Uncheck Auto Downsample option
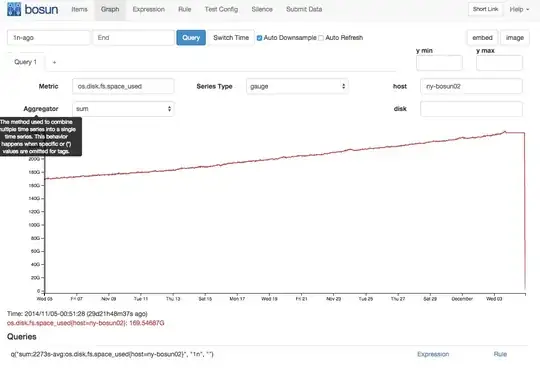This screenshot has height=372, width=540. [259, 38]
